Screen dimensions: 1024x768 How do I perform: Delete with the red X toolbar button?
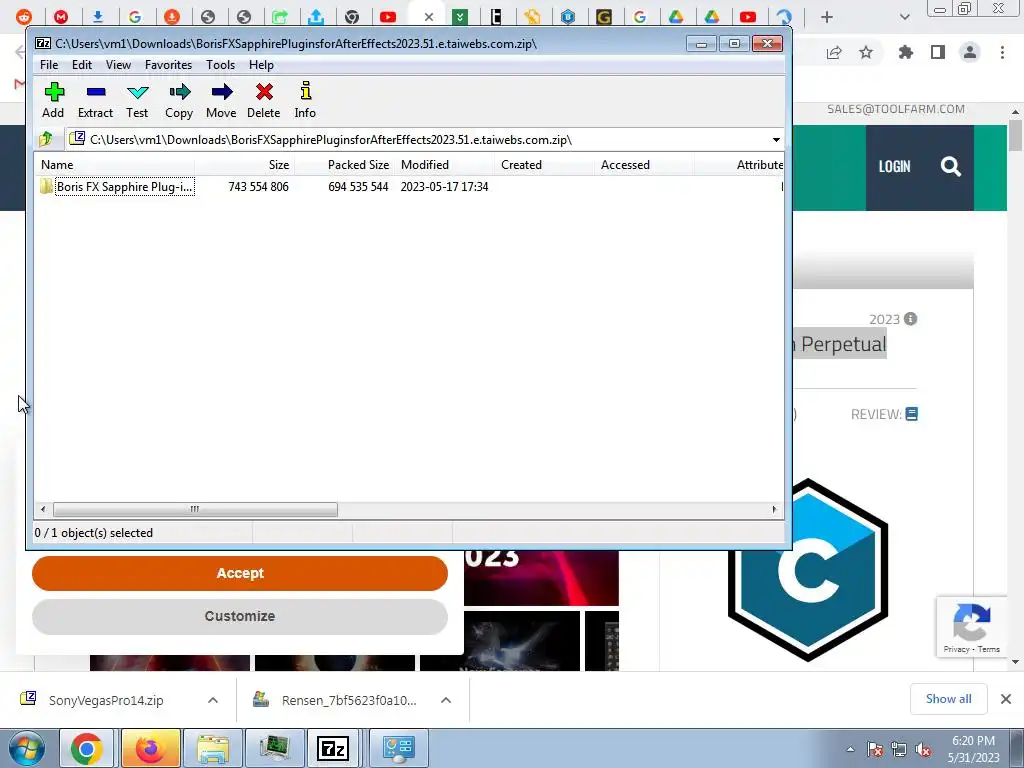pyautogui.click(x=264, y=100)
